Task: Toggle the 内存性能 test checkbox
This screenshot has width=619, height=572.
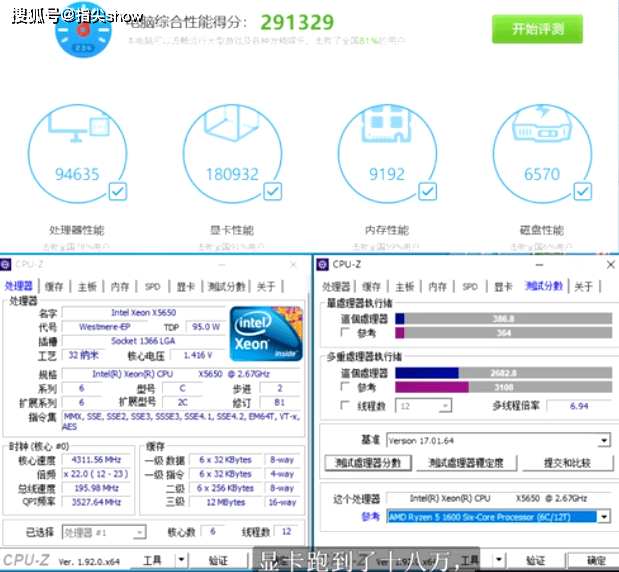Action: point(428,191)
